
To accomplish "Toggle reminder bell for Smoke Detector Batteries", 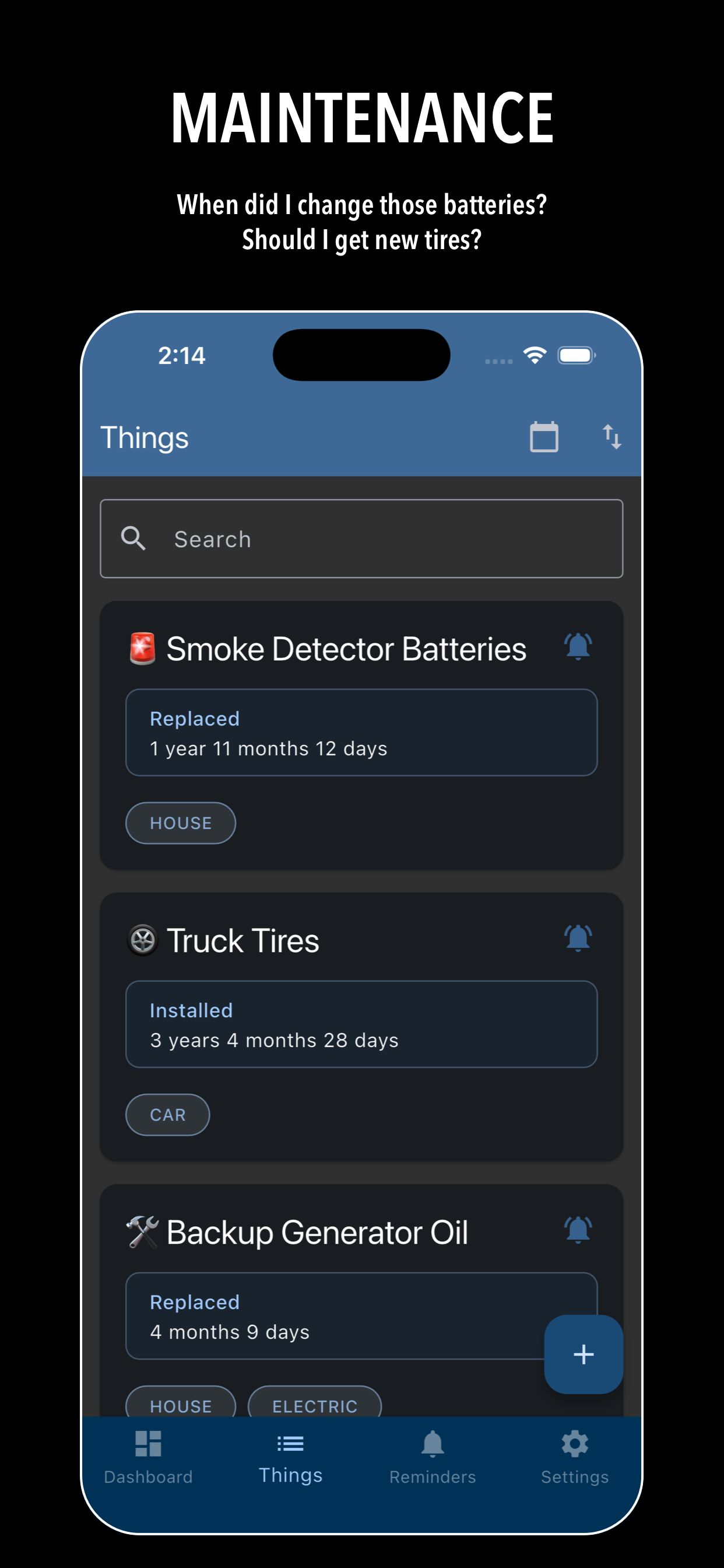I will click(x=577, y=646).
